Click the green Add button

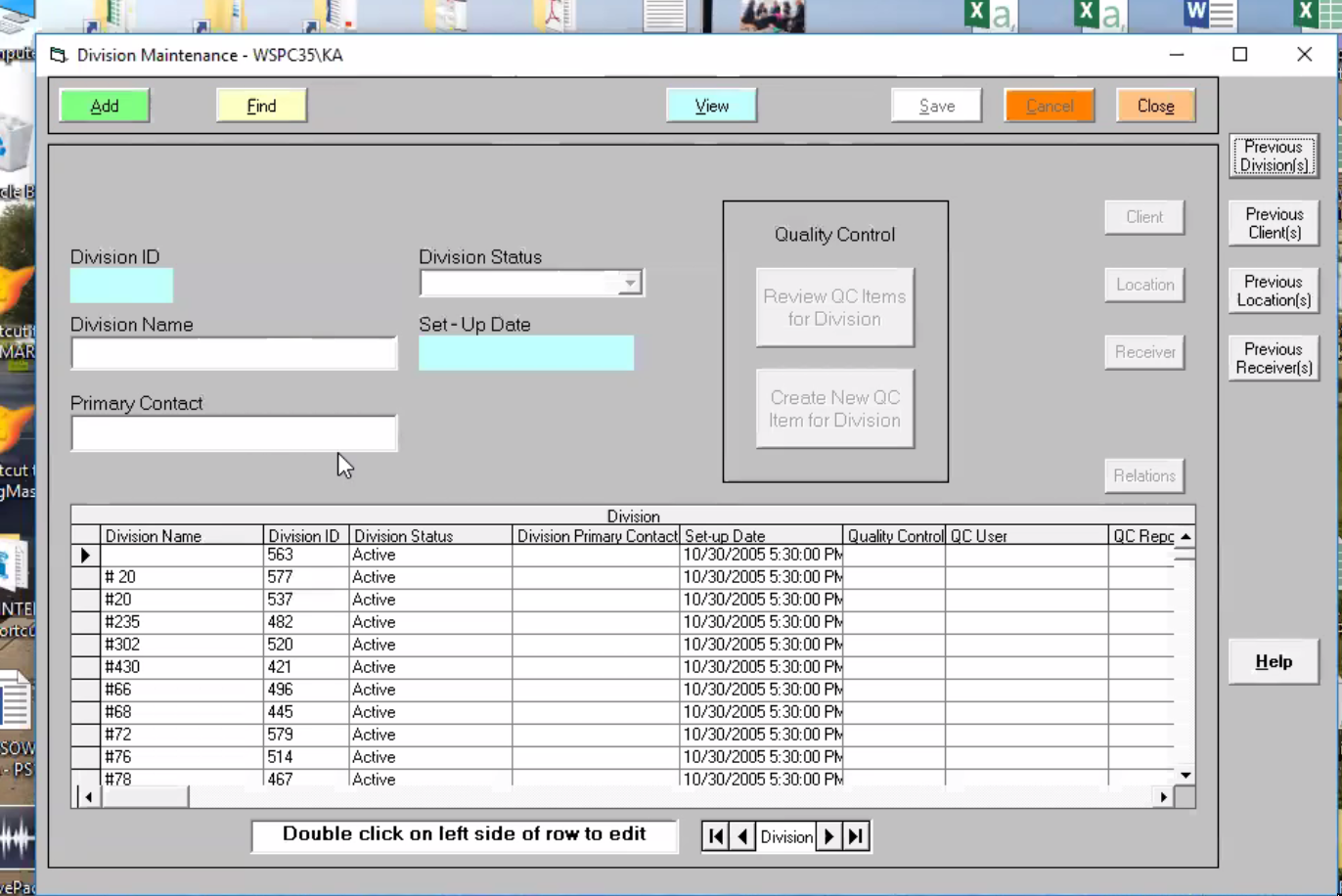pyautogui.click(x=105, y=106)
